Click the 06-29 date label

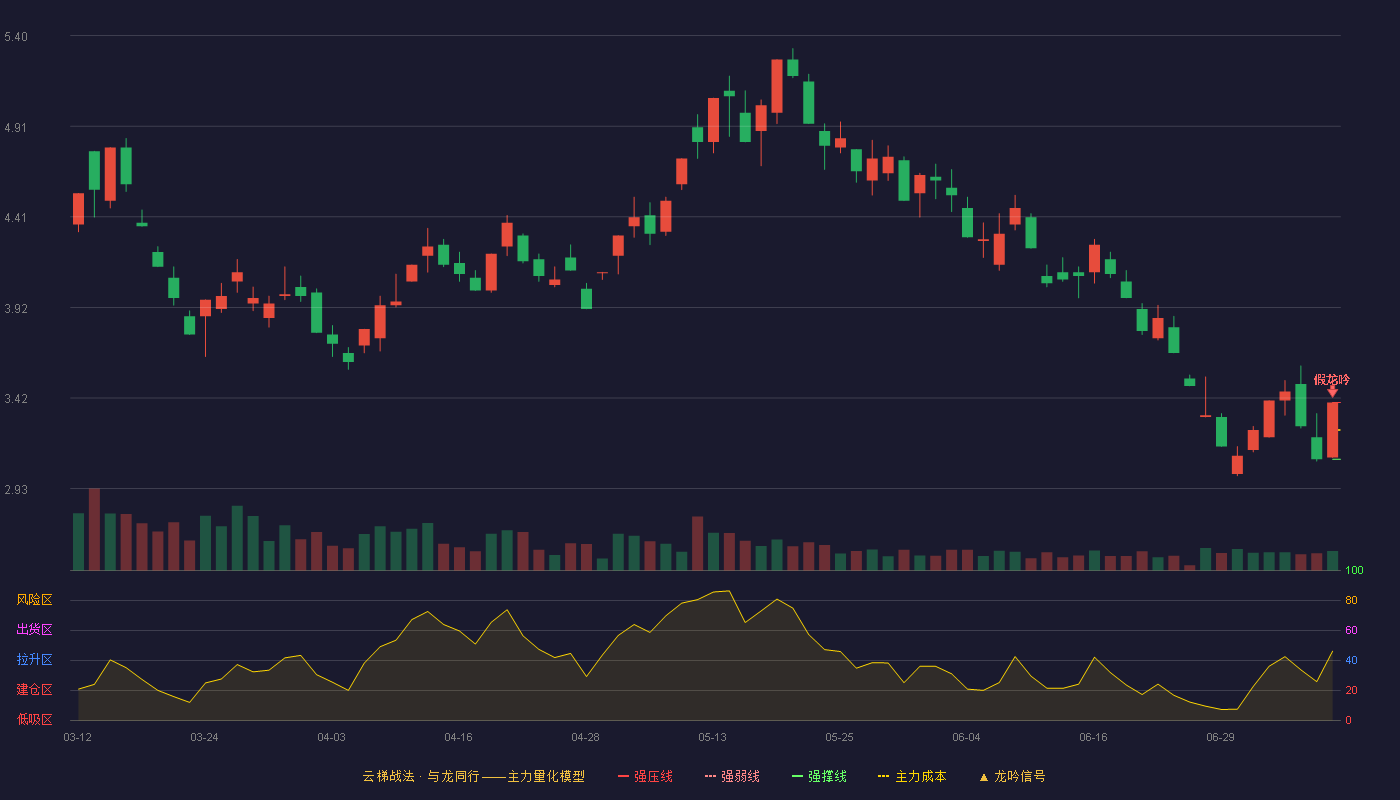pos(1220,737)
